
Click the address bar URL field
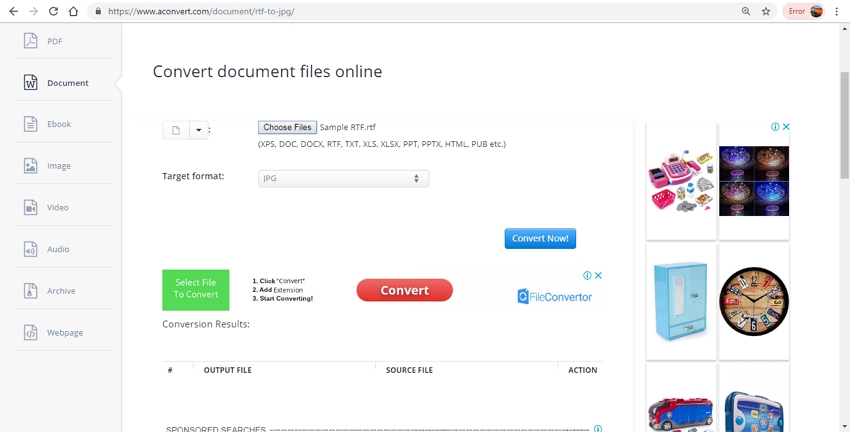tap(400, 11)
